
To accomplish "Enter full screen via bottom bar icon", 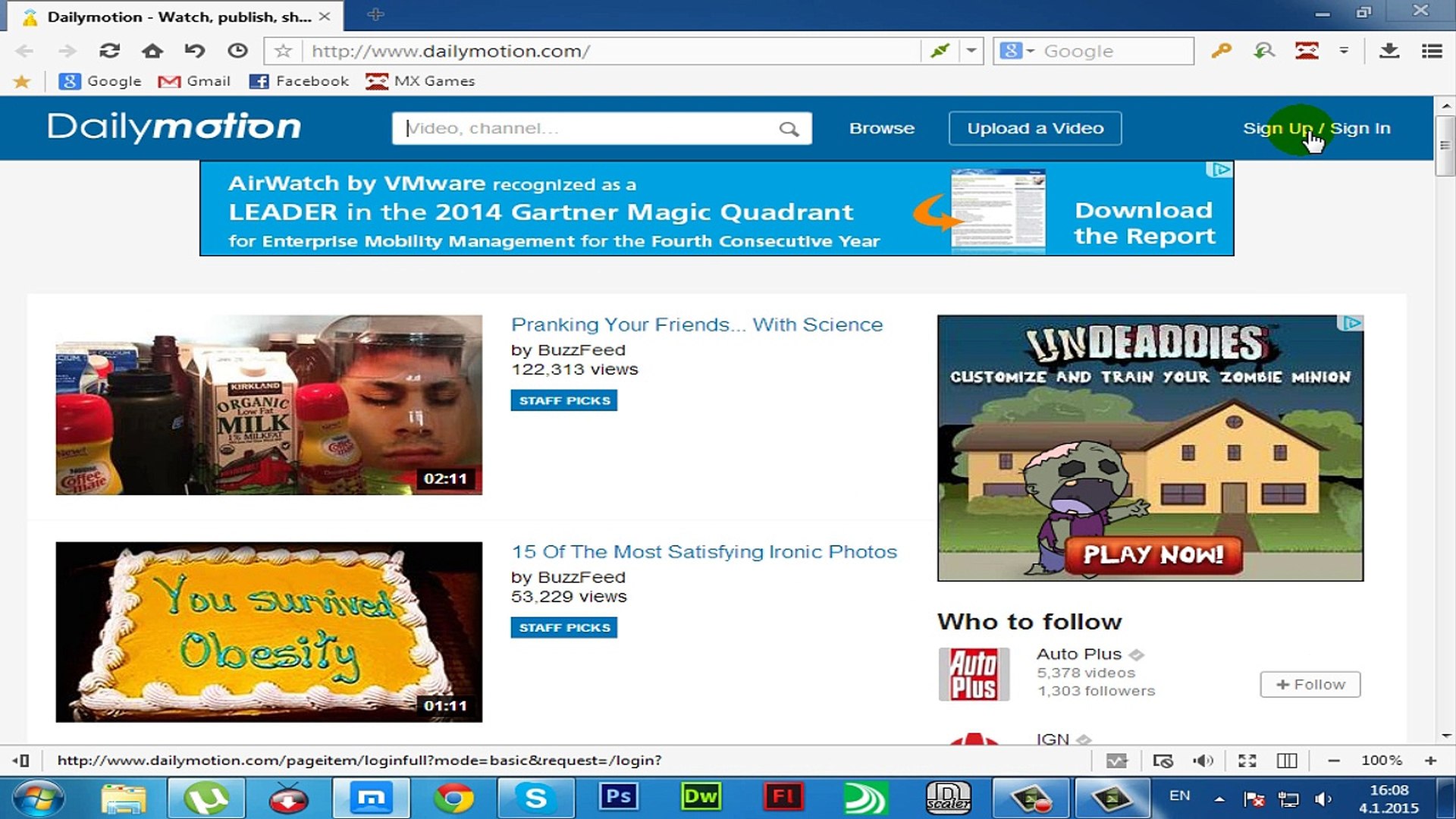I will pyautogui.click(x=1247, y=760).
